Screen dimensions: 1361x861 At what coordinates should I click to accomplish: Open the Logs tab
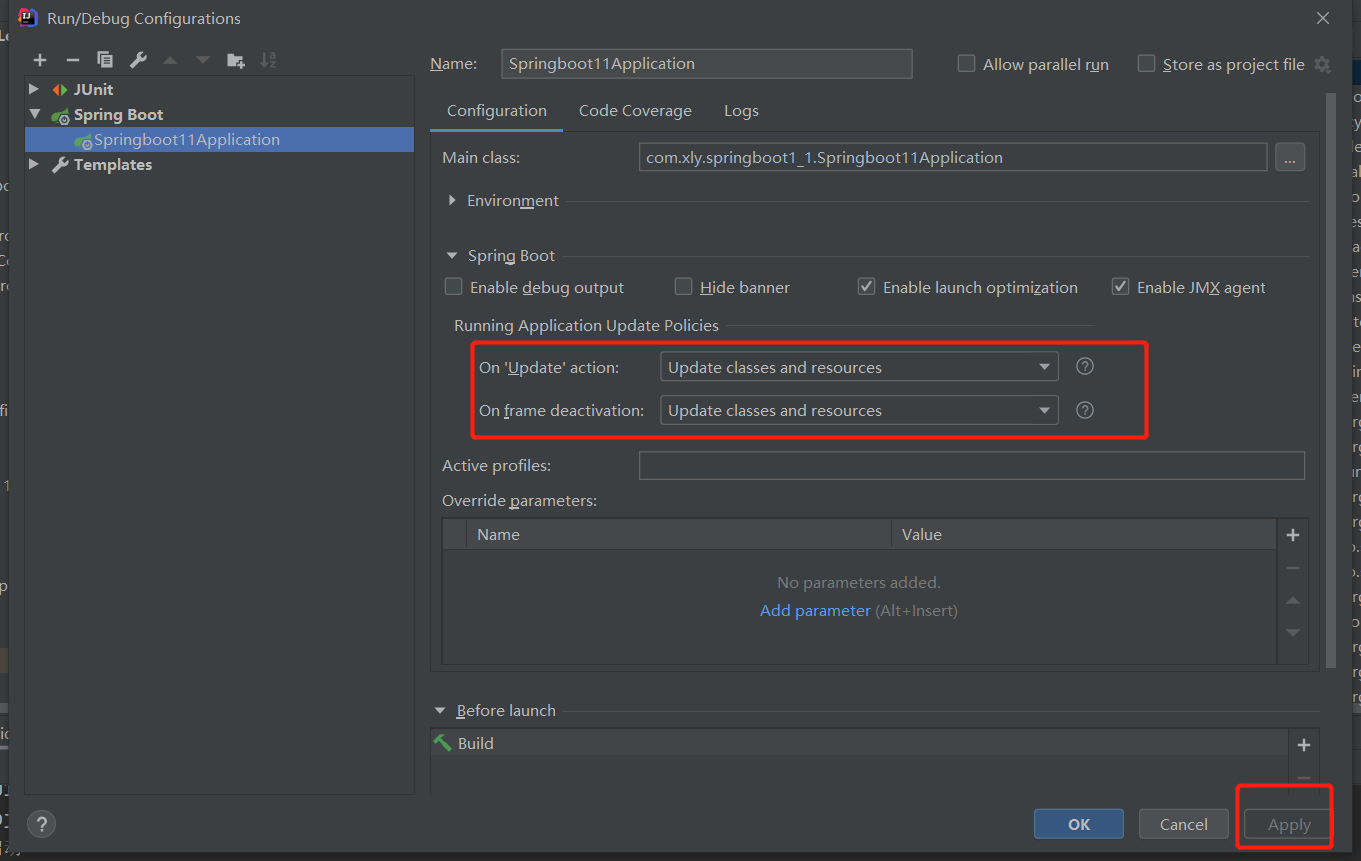tap(741, 110)
